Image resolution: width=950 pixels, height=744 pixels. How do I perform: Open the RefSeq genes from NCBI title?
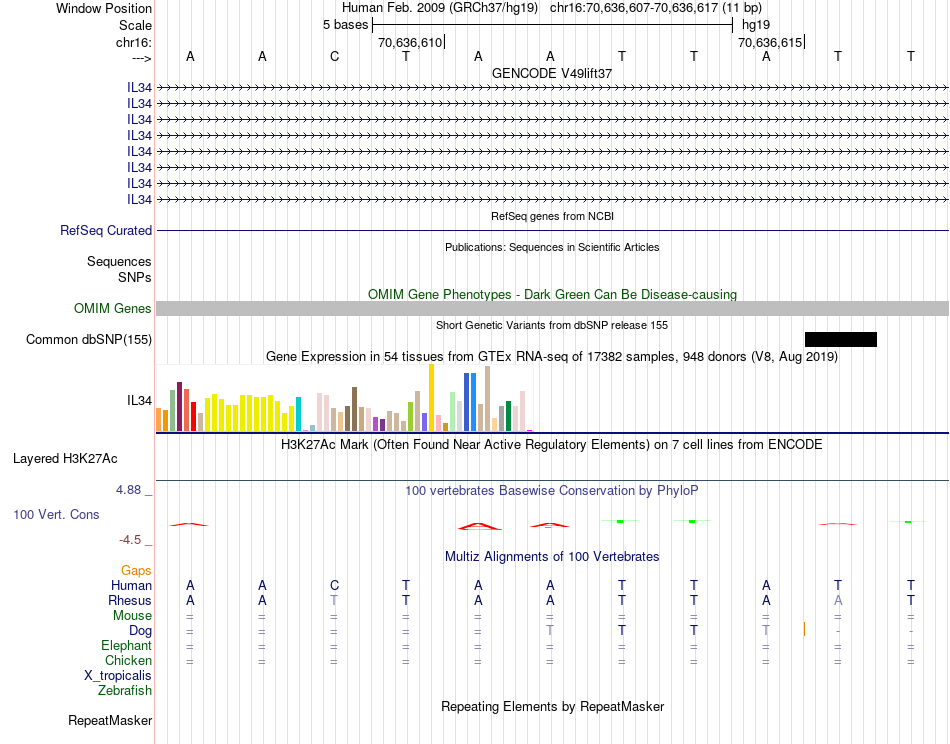552,216
